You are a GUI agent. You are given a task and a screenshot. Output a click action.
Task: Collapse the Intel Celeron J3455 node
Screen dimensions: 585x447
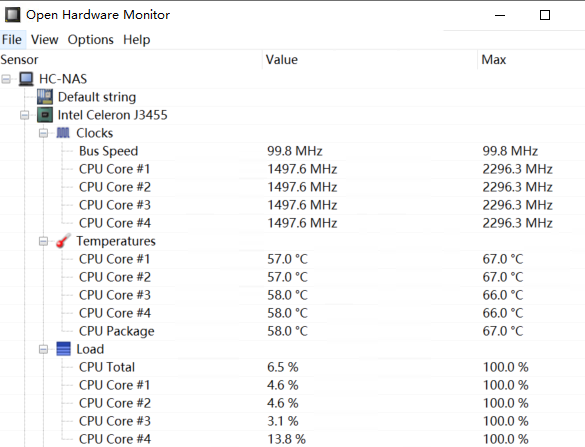(25, 115)
